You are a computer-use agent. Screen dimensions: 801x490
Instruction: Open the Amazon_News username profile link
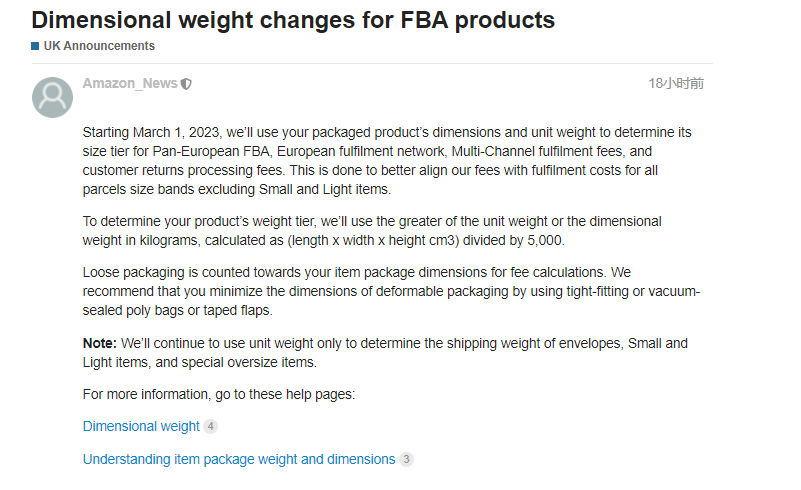point(130,84)
